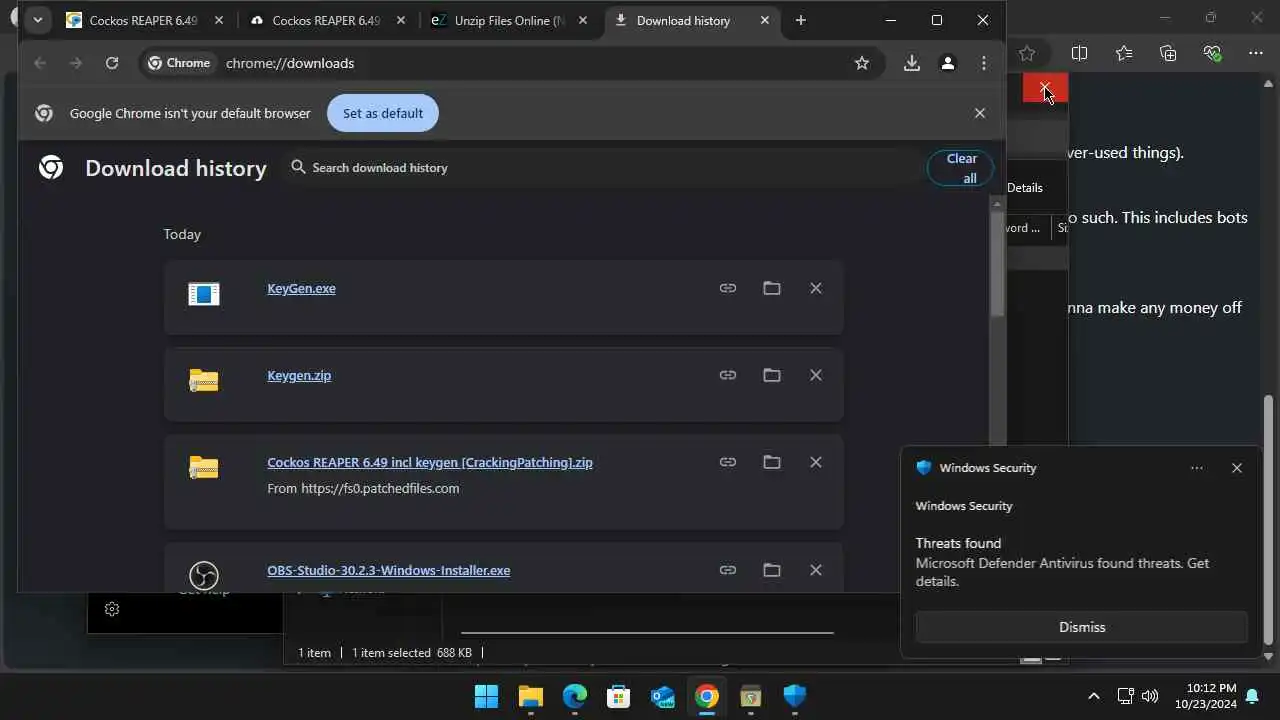
Task: Open the Chrome profile icon
Action: pyautogui.click(x=948, y=63)
